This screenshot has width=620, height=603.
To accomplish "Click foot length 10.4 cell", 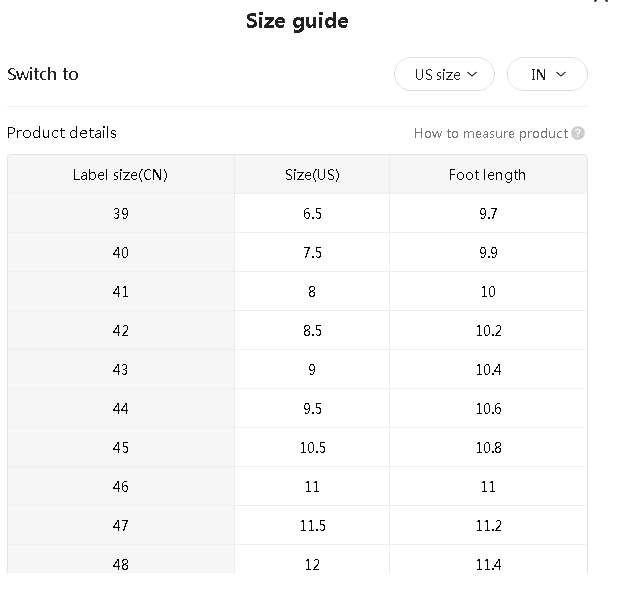I will 488,370.
